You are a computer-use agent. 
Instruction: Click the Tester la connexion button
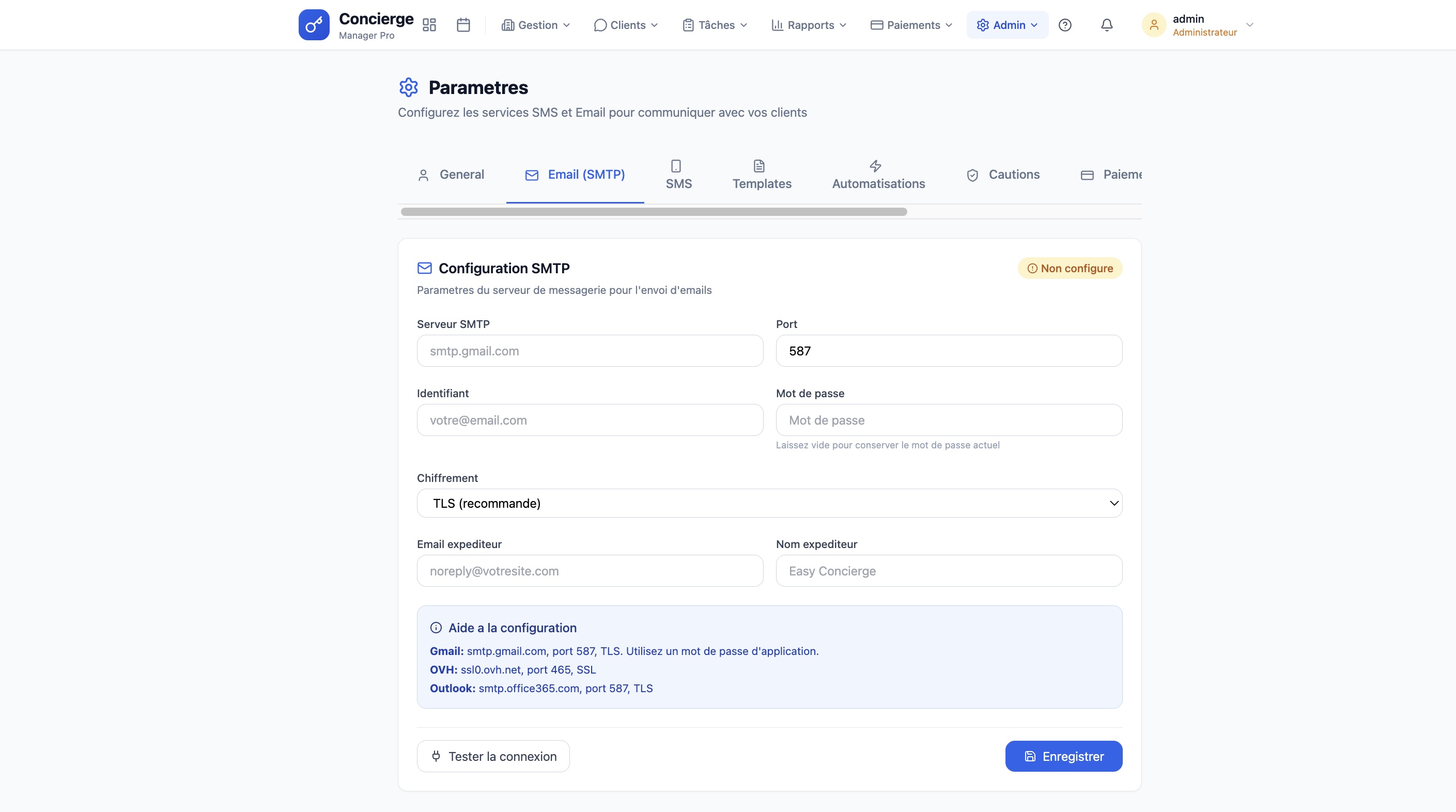[493, 756]
